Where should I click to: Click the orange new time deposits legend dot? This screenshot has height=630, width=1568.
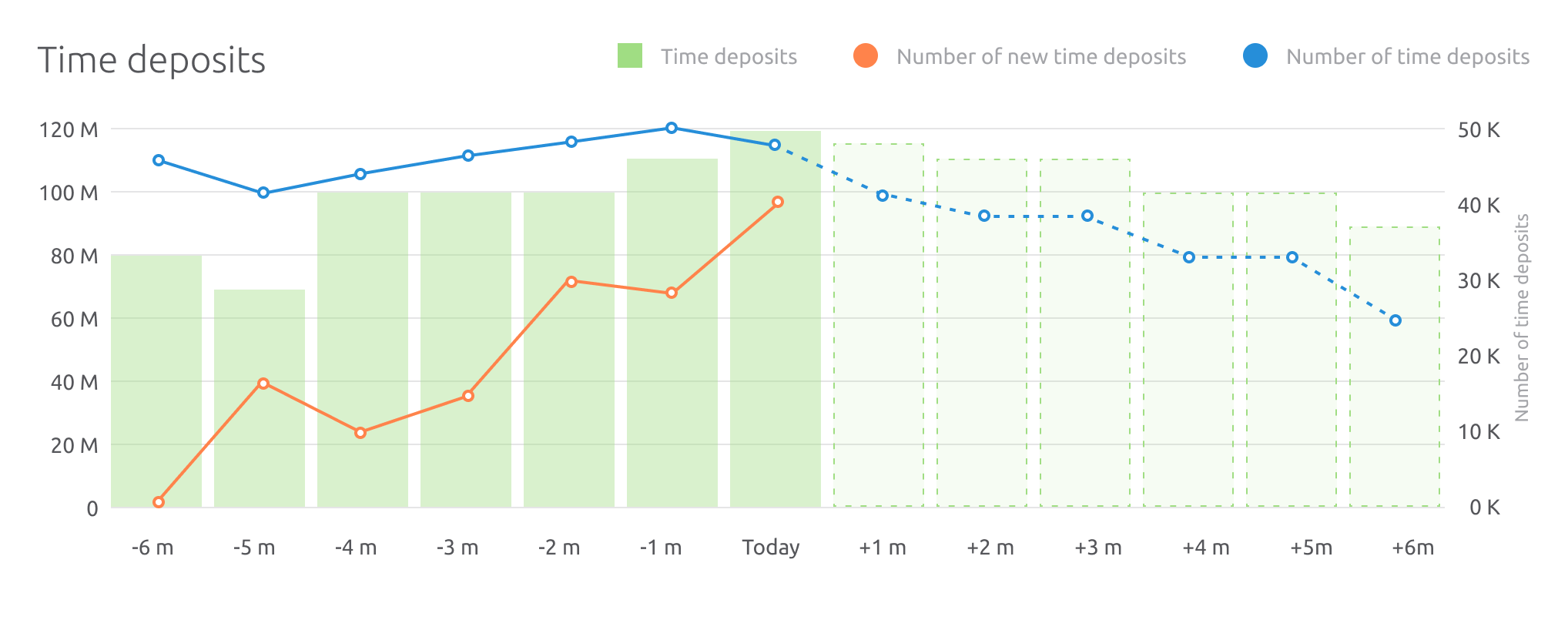[x=866, y=56]
